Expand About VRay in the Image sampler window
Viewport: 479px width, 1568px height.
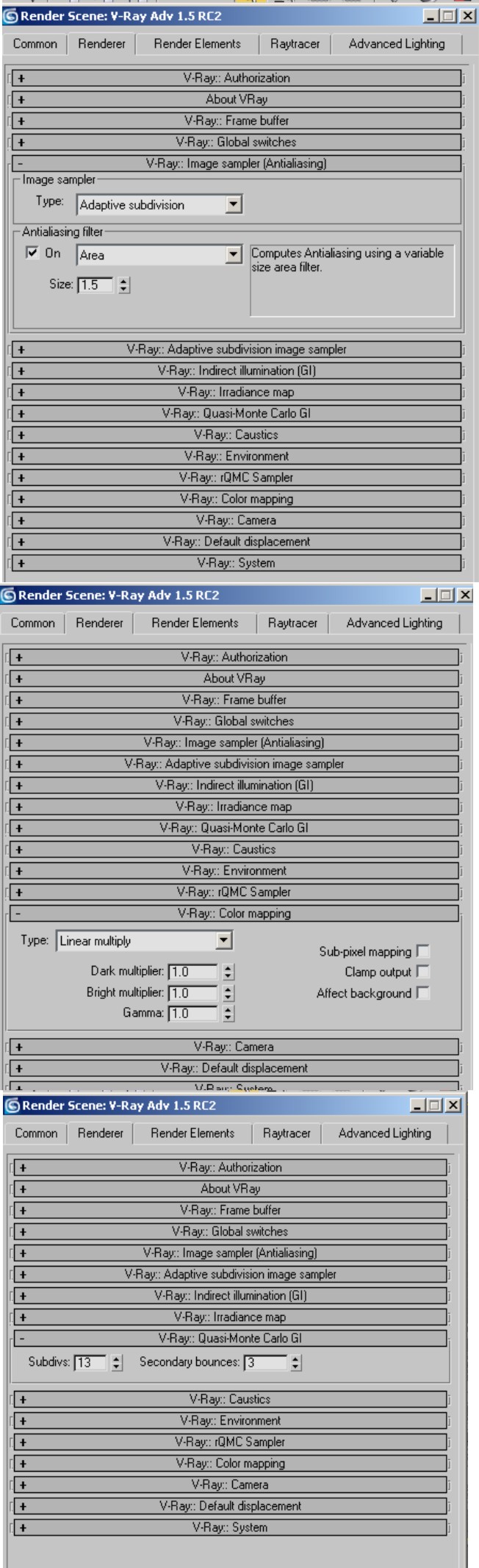(x=237, y=99)
